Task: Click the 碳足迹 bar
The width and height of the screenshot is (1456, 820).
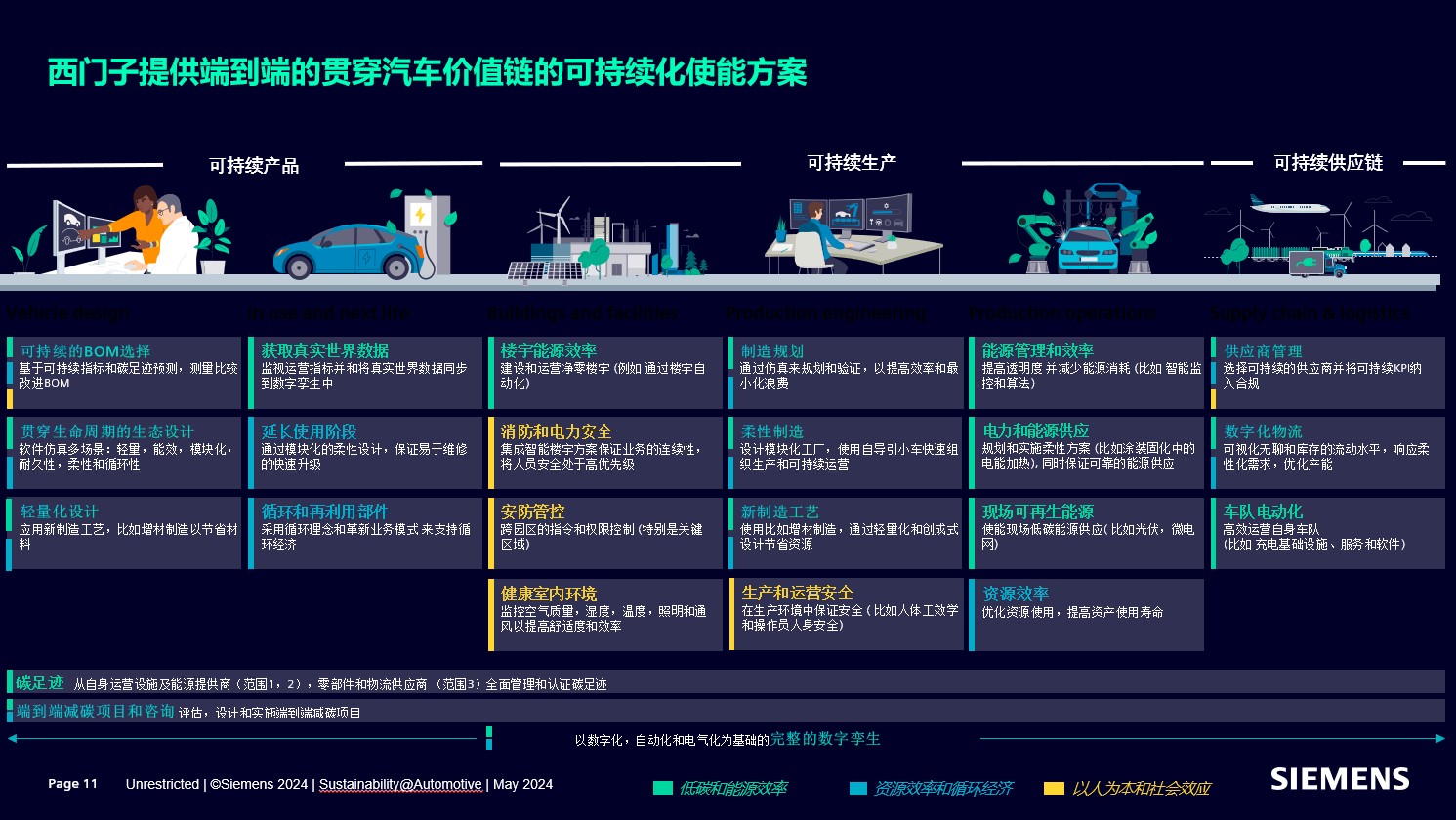Action: (x=726, y=681)
